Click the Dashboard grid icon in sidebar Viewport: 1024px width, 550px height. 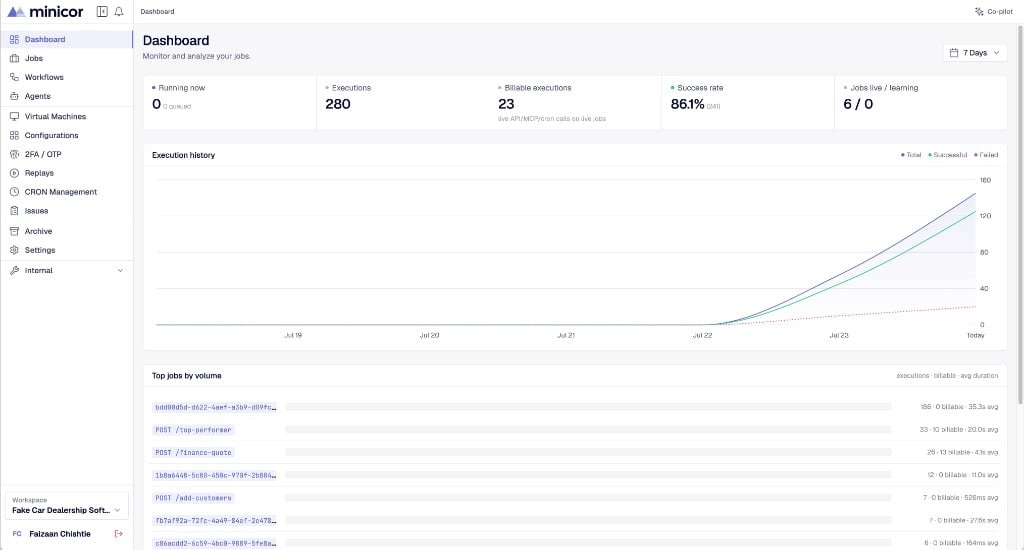pos(14,39)
